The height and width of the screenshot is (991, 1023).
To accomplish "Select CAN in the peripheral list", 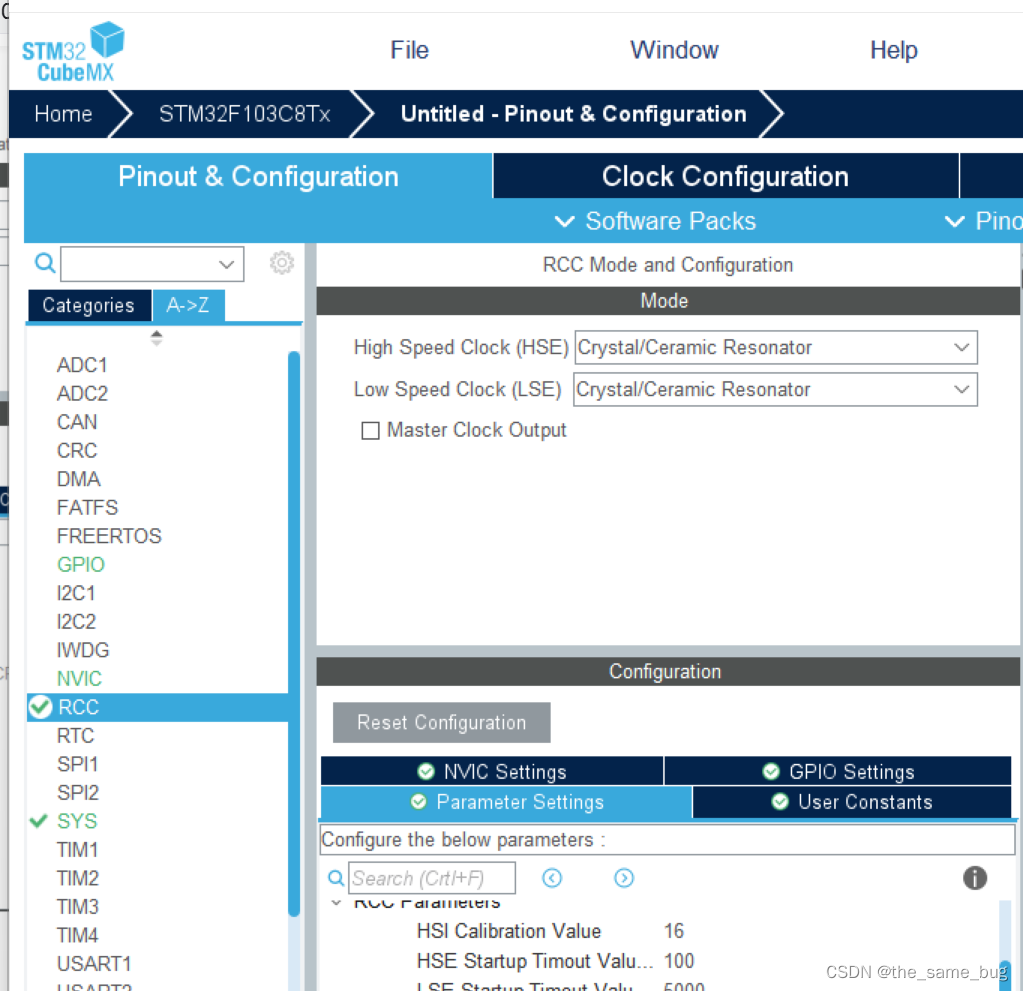I will [77, 422].
